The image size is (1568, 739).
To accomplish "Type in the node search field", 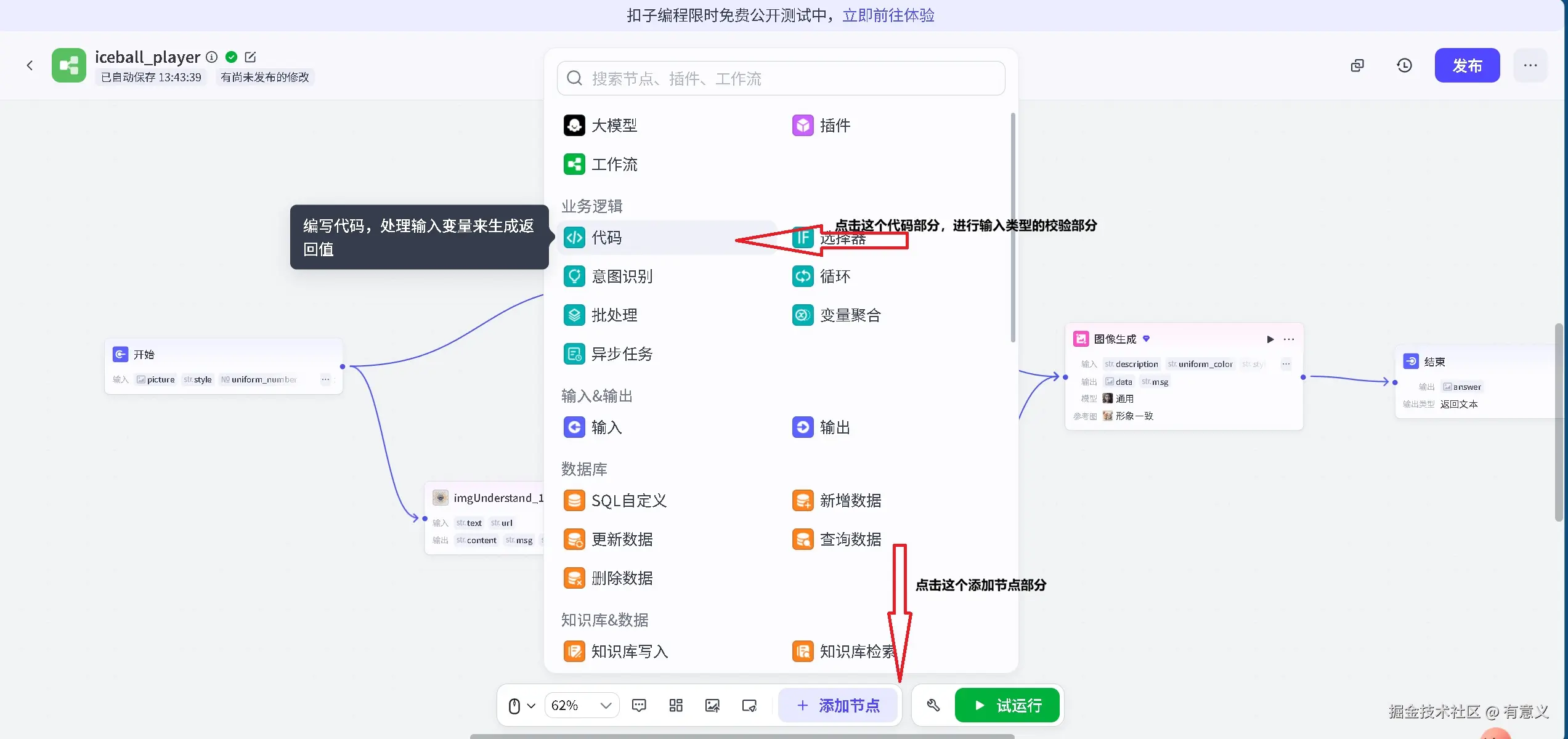I will [x=779, y=78].
